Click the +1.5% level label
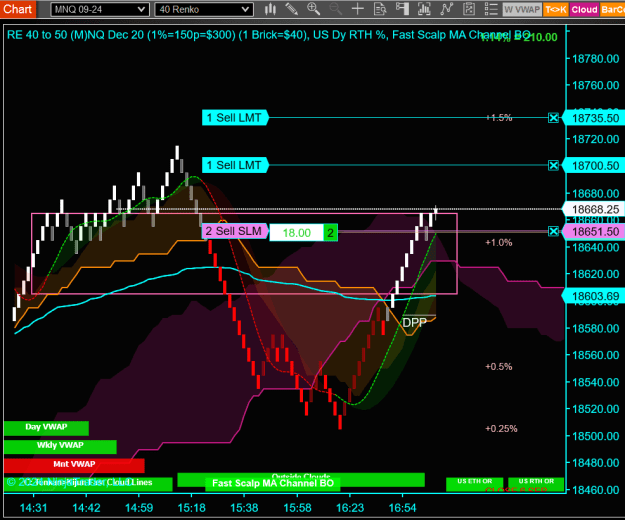 coord(499,118)
